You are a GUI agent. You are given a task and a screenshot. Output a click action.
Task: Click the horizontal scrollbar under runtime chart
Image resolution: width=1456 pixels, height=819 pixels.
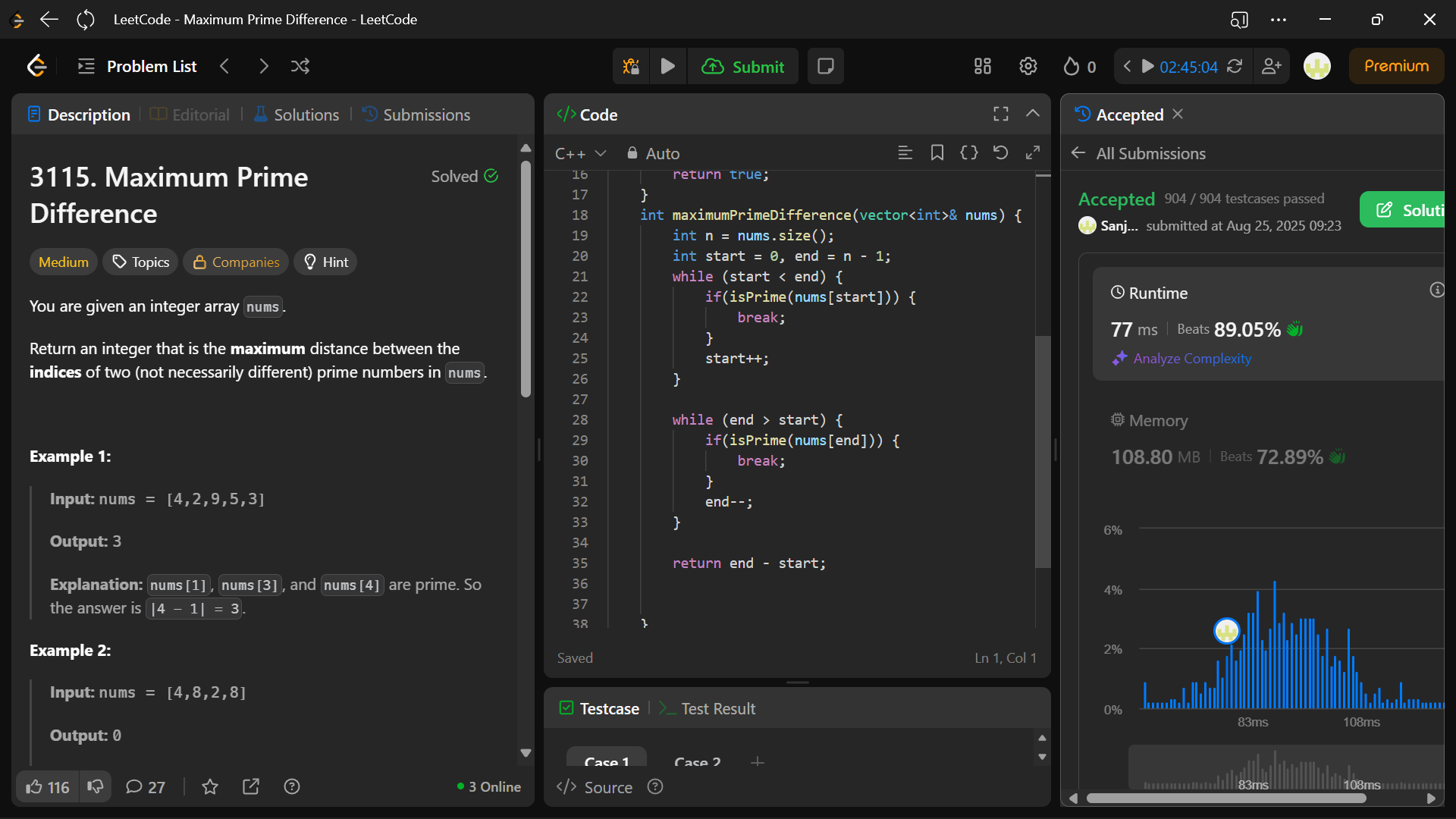tap(1225, 798)
